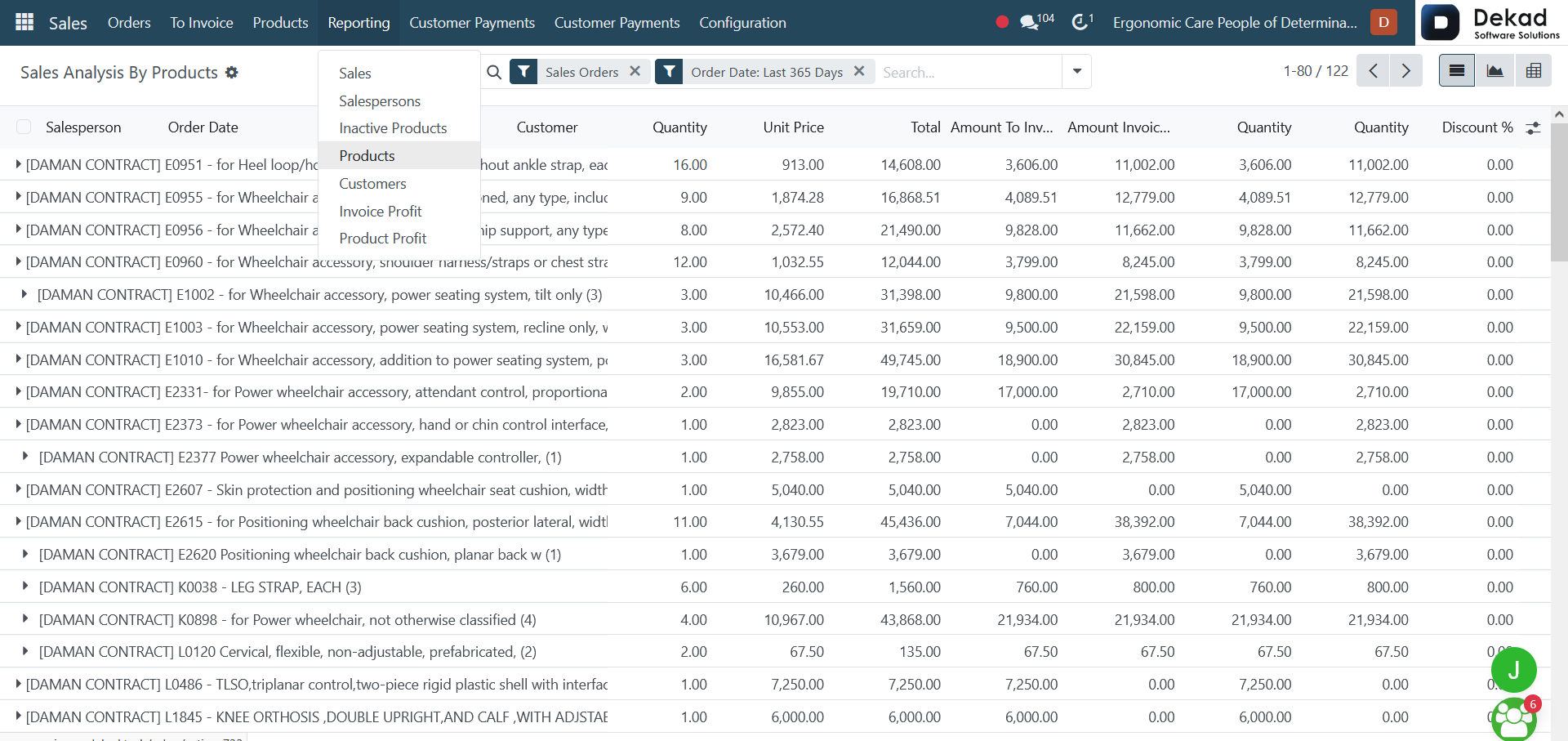Viewport: 1568px width, 741px height.
Task: Expand the search options dropdown arrow
Action: [1076, 71]
